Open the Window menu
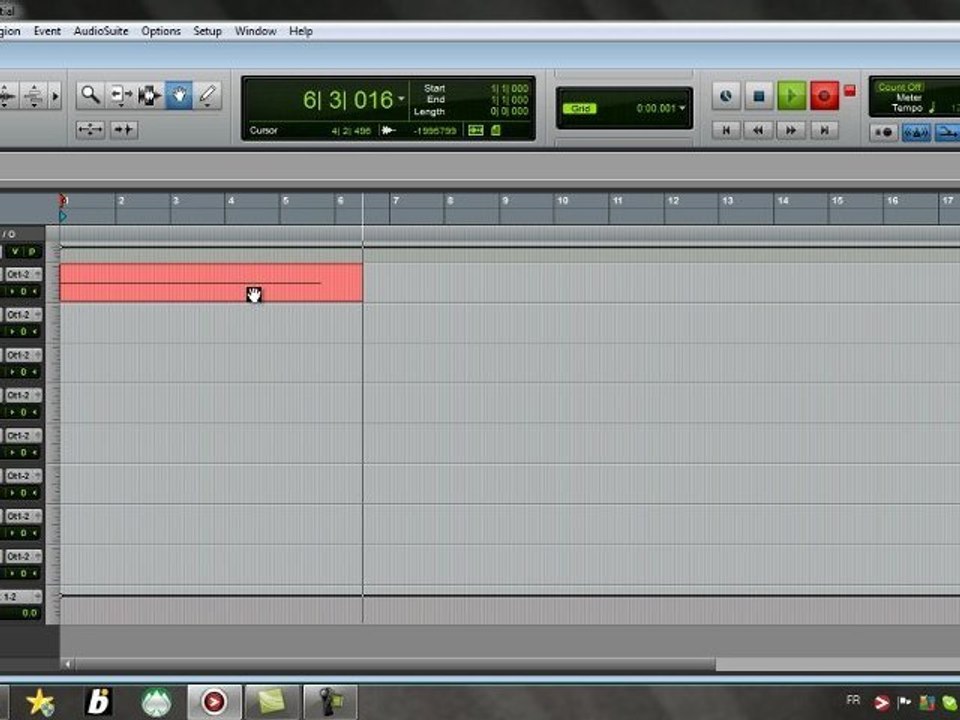This screenshot has width=960, height=720. (255, 31)
